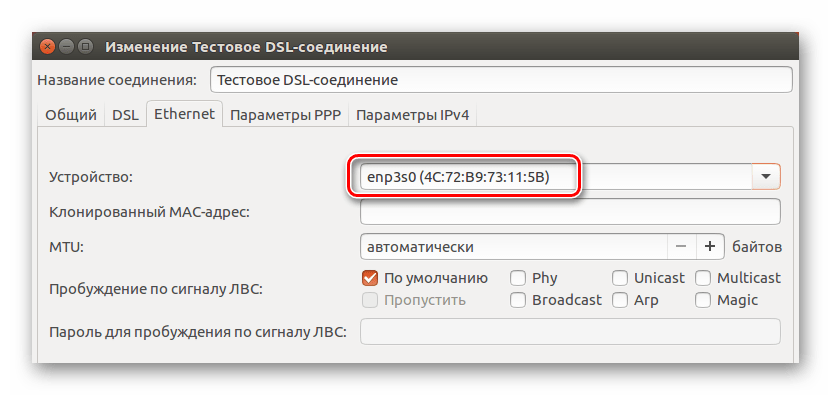Check the Broadcast option

pyautogui.click(x=518, y=300)
